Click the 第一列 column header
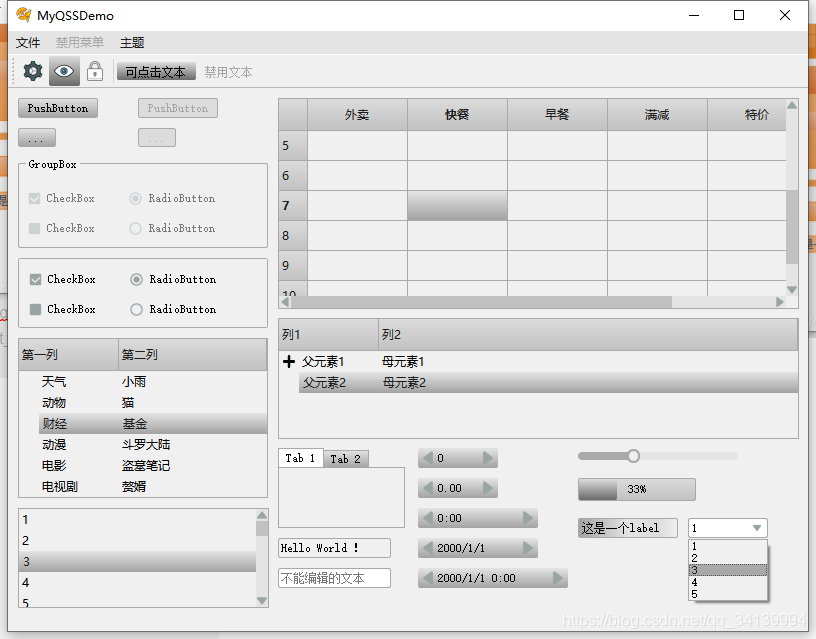This screenshot has width=816, height=639. click(68, 355)
